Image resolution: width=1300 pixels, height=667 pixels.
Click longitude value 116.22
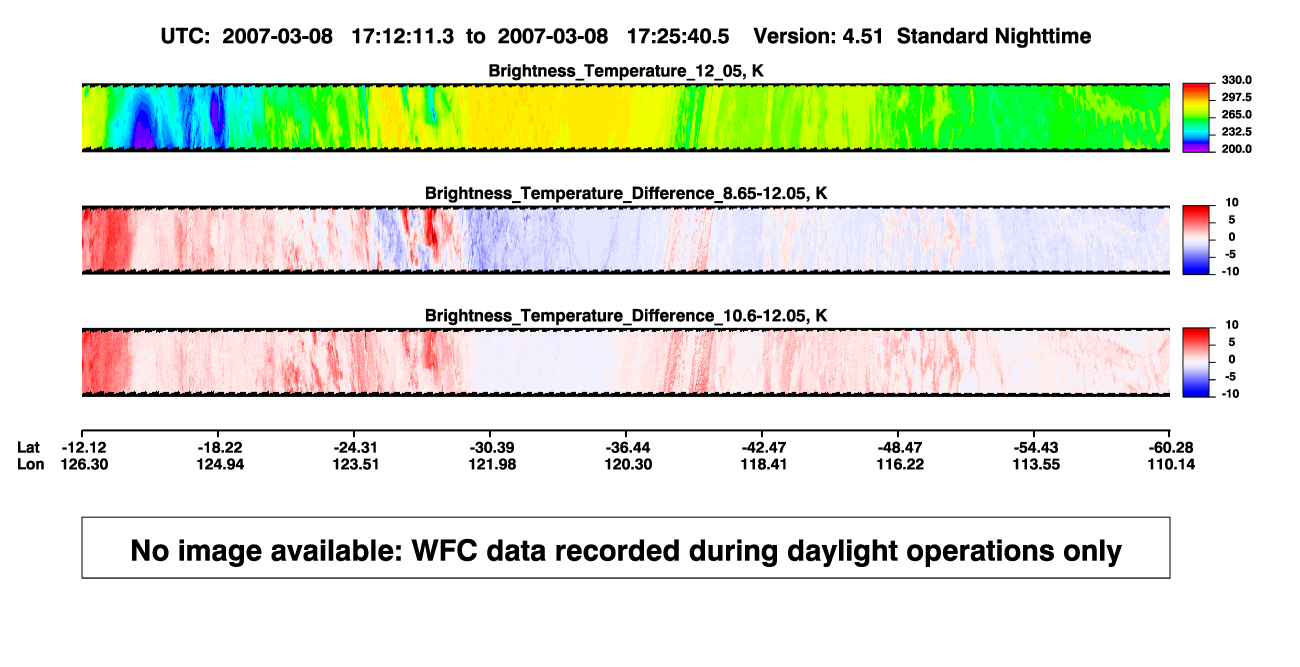(x=901, y=464)
